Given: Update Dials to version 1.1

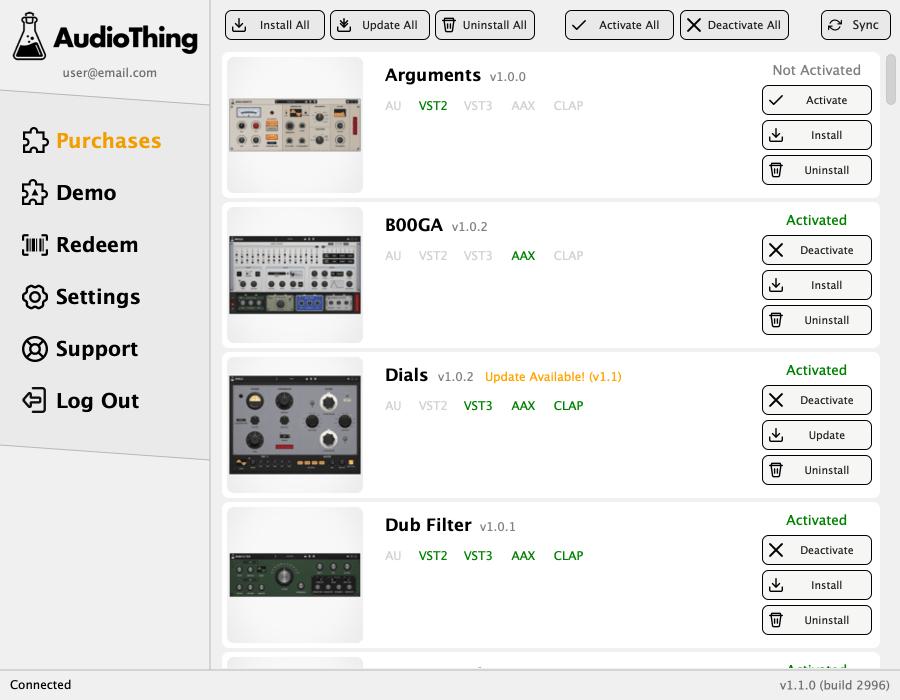Looking at the screenshot, I should 816,435.
